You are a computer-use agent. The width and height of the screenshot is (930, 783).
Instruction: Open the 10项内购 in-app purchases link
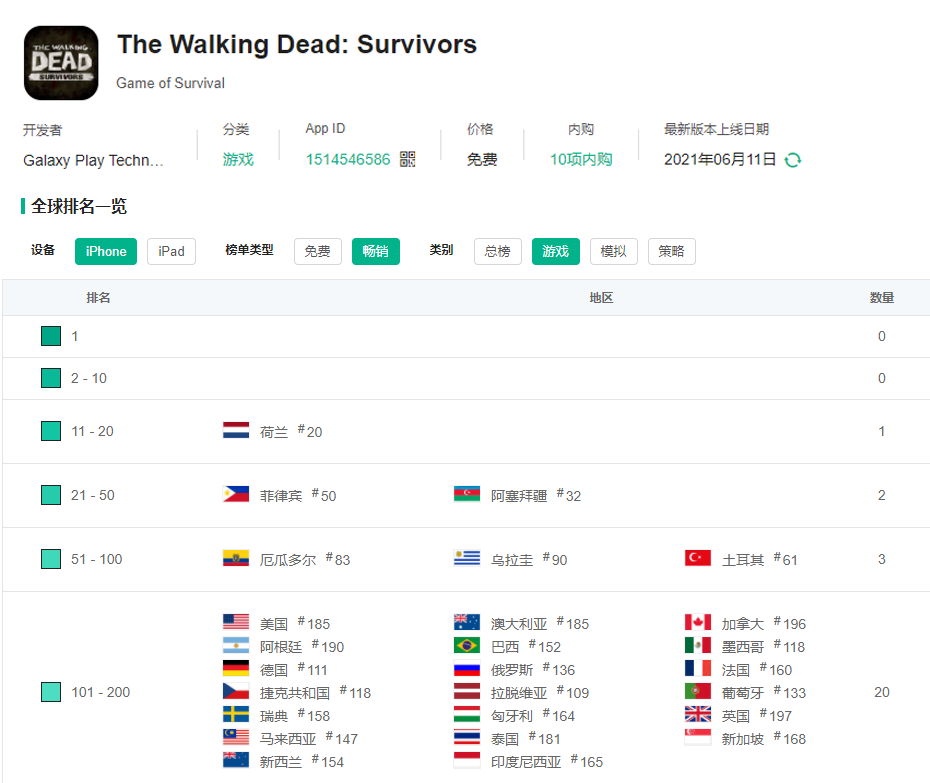pyautogui.click(x=581, y=160)
